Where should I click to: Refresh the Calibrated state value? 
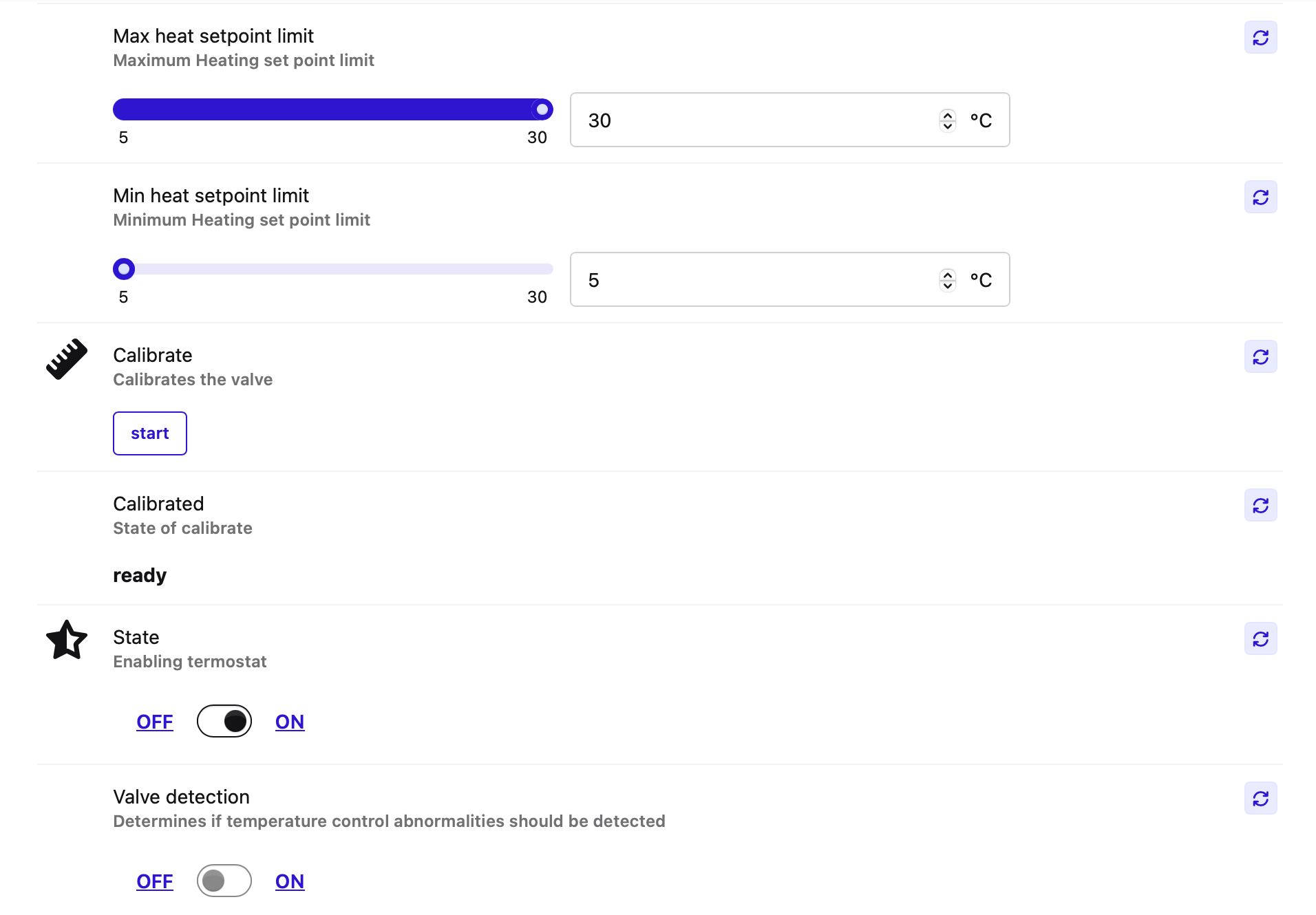click(1260, 506)
